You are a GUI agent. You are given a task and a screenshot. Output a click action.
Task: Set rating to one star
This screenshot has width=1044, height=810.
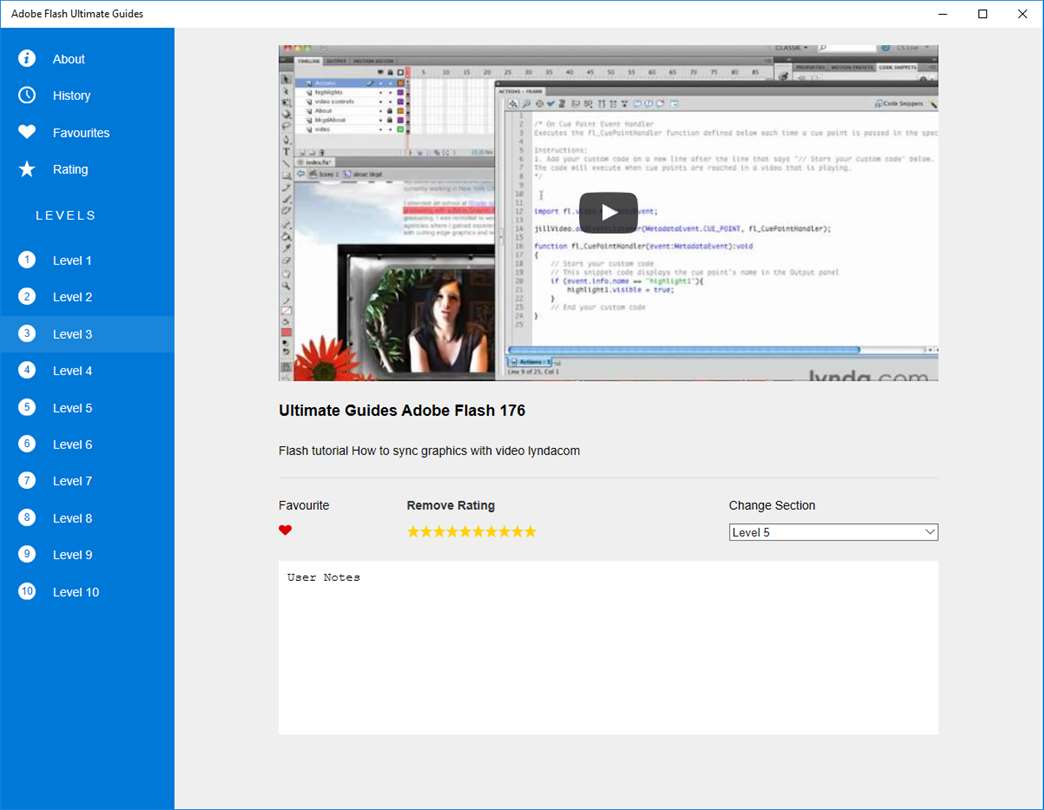tap(413, 531)
